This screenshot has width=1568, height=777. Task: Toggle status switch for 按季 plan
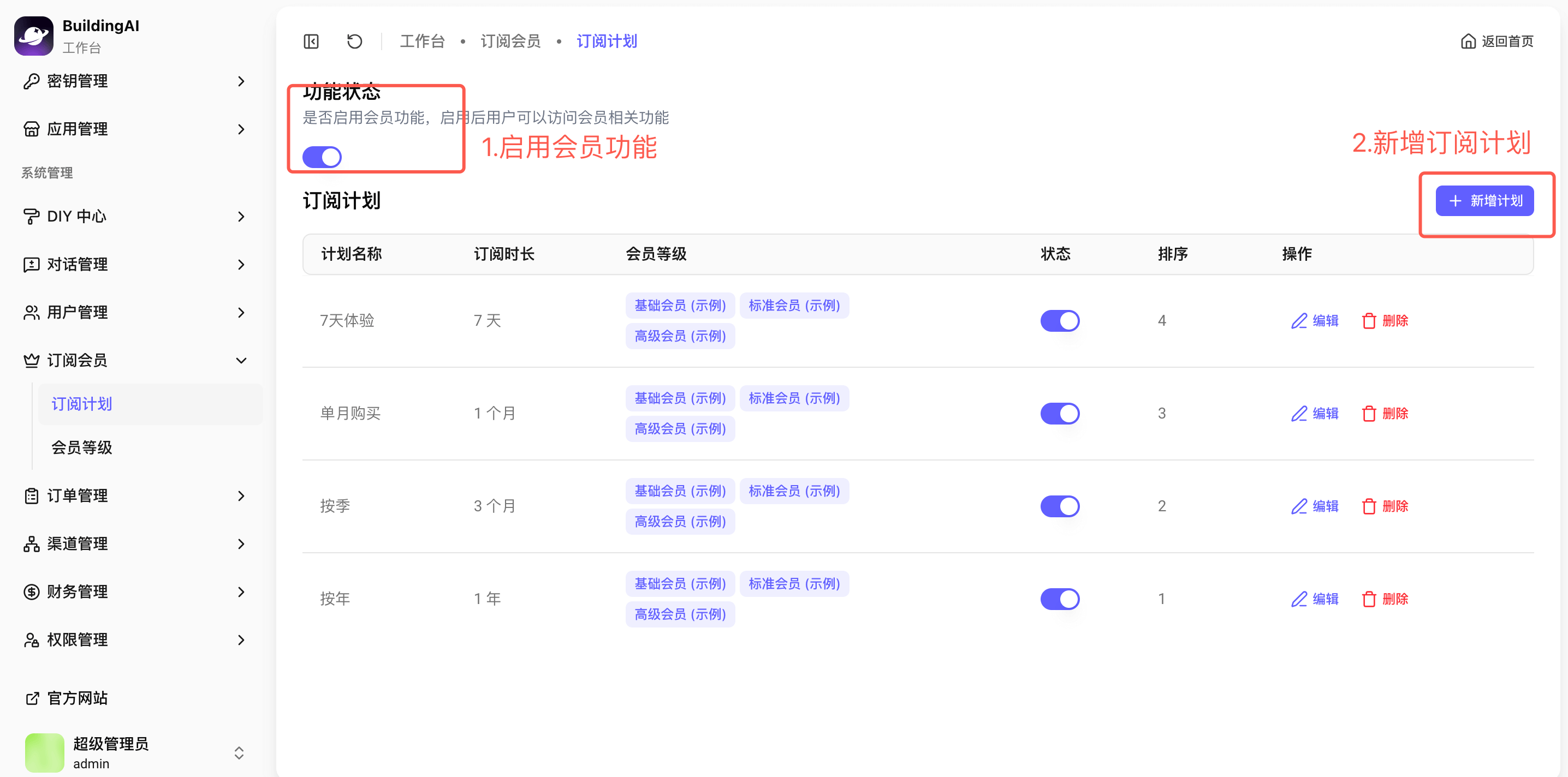[x=1059, y=506]
